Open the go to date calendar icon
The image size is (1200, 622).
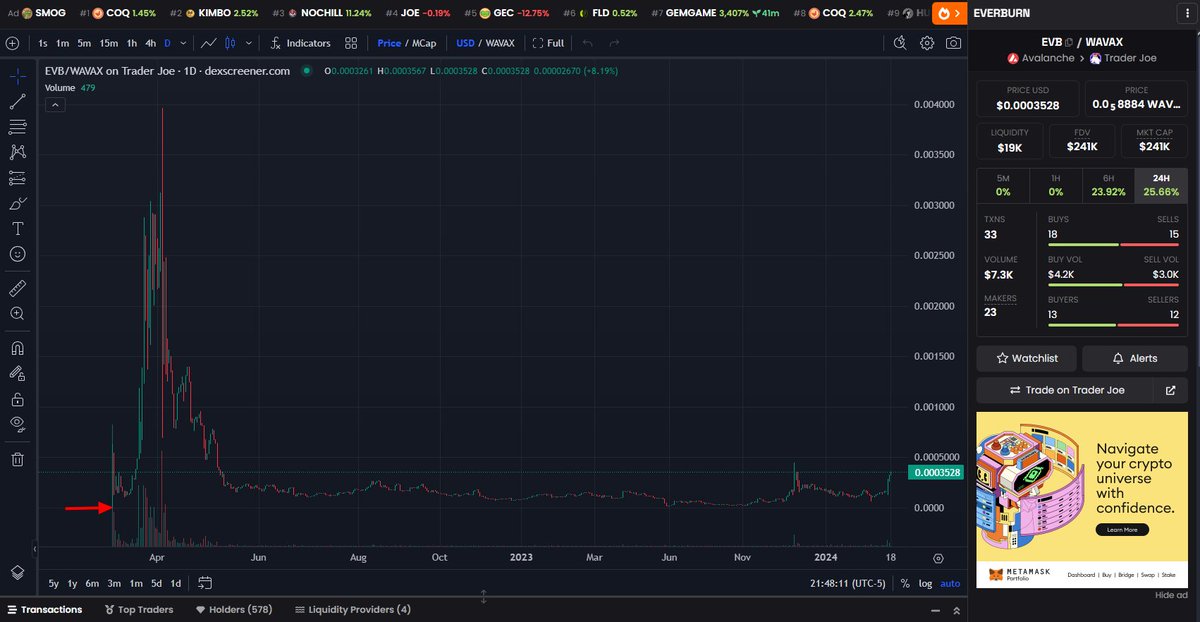pyautogui.click(x=205, y=583)
